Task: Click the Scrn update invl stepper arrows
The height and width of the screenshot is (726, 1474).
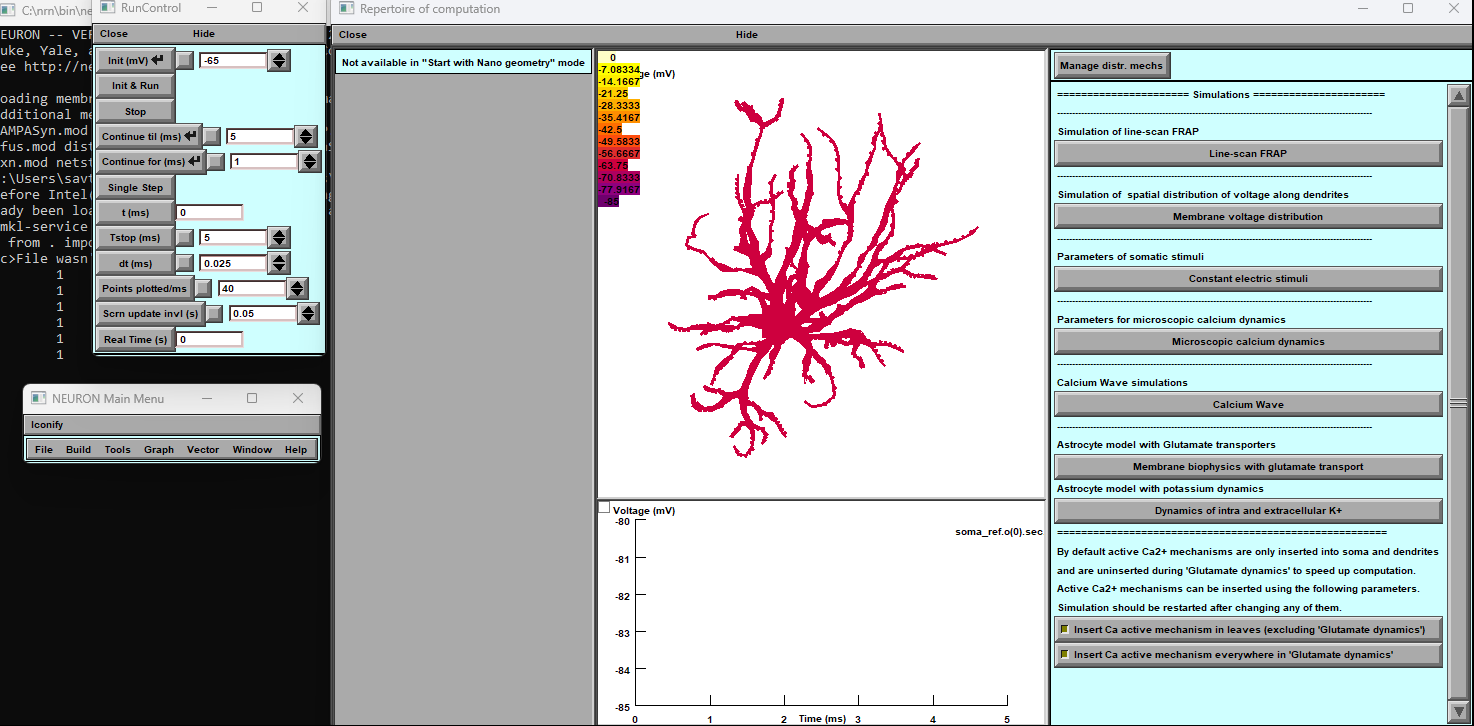Action: tap(308, 314)
